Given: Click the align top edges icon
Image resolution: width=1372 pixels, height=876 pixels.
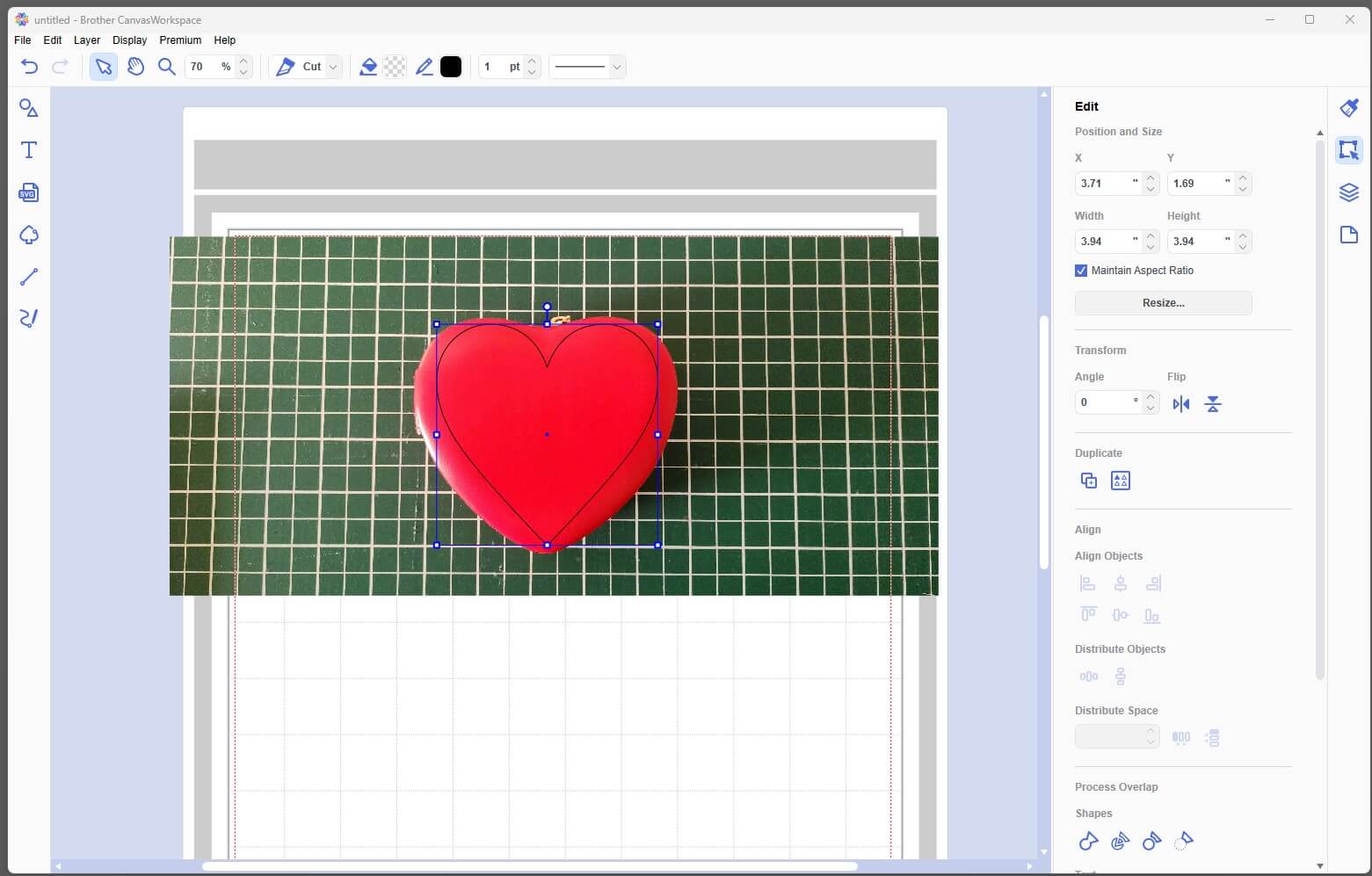Looking at the screenshot, I should [x=1088, y=615].
